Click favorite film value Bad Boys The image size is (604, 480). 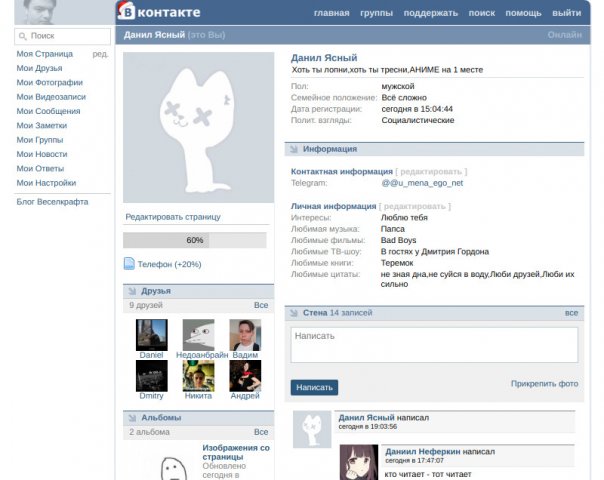(398, 240)
